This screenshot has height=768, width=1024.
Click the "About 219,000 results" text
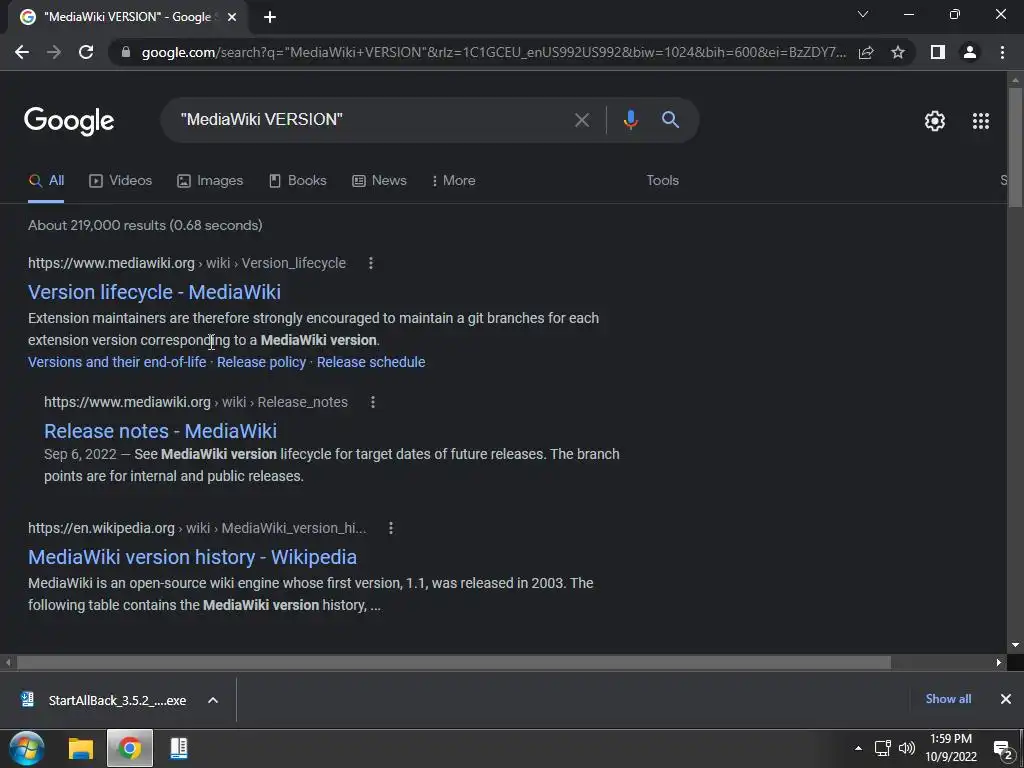145,225
